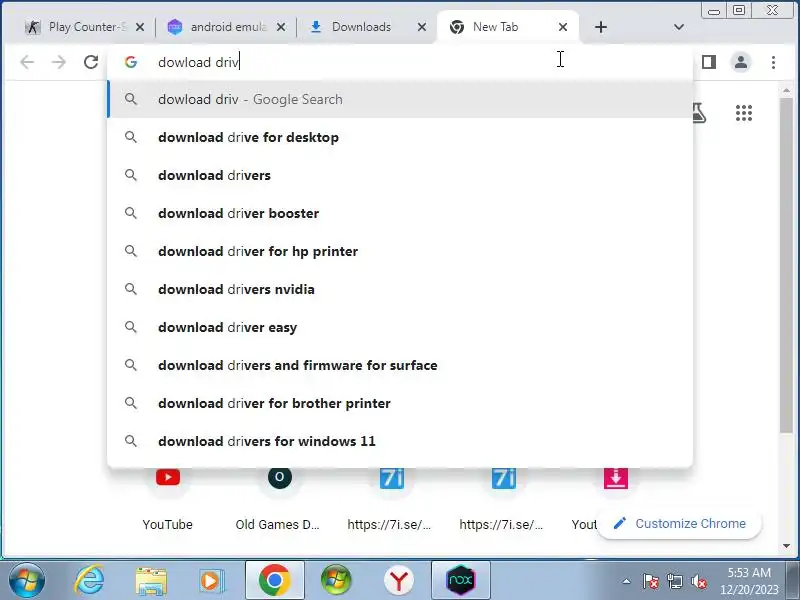Open the side panel icon
This screenshot has height=600, width=800.
(x=709, y=62)
